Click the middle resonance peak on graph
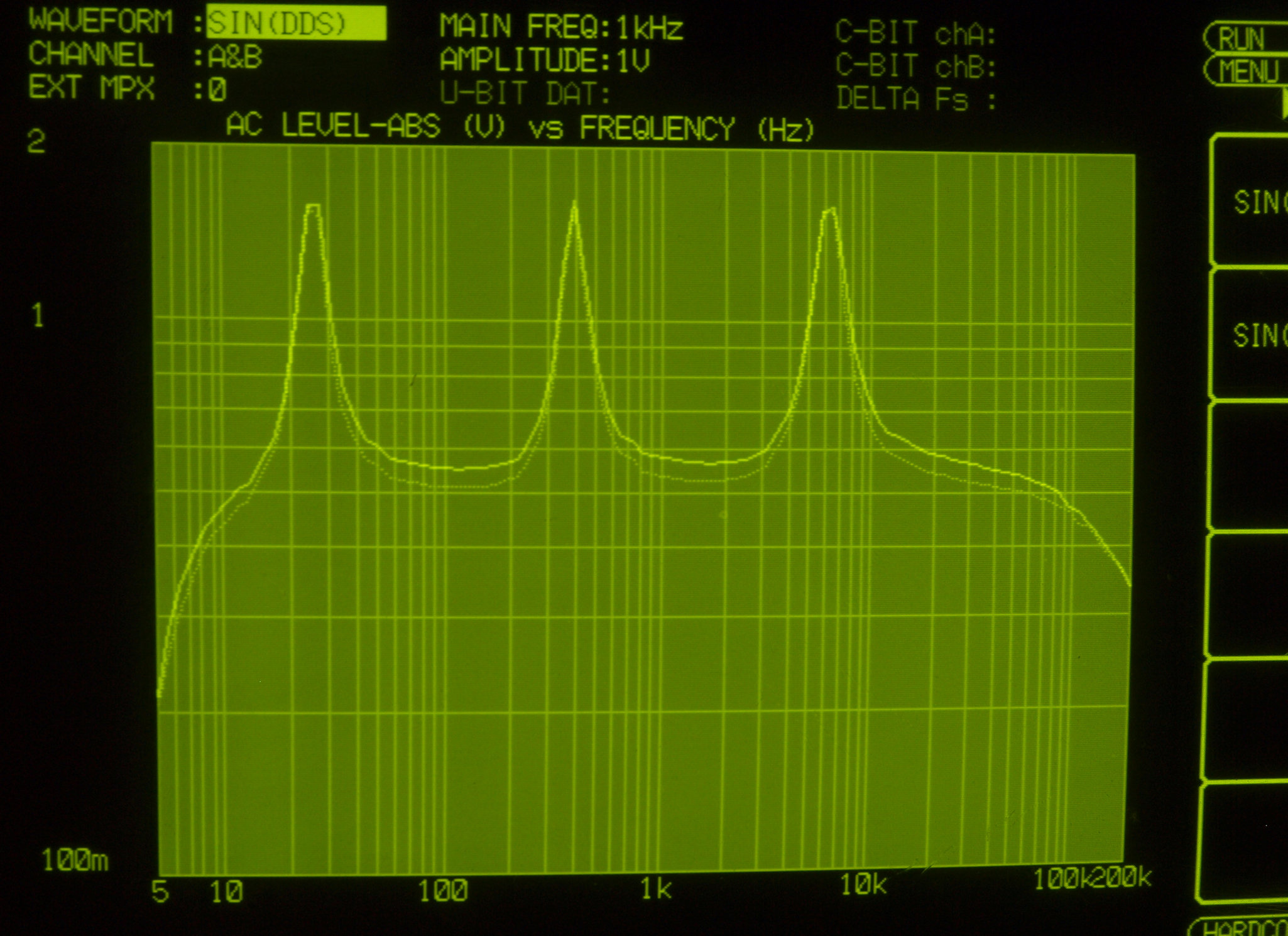This screenshot has width=1288, height=936. coord(574,207)
